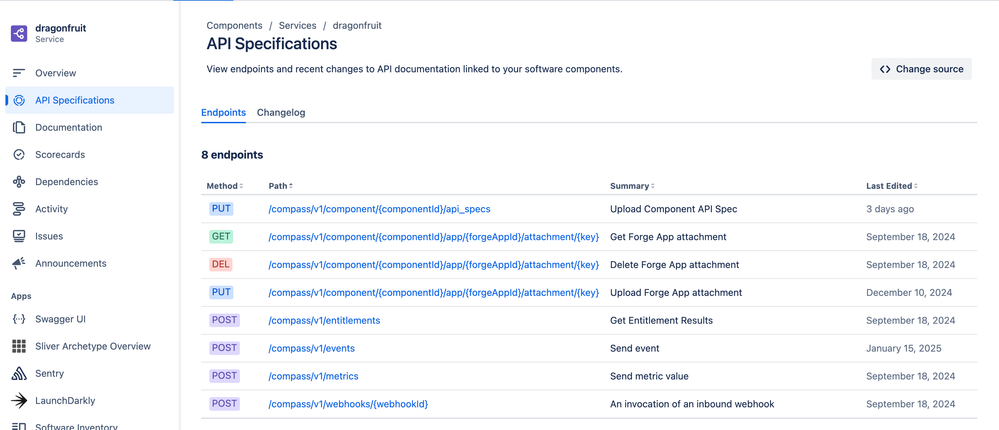Go to Components in the breadcrumb
The width and height of the screenshot is (999, 430).
[234, 25]
